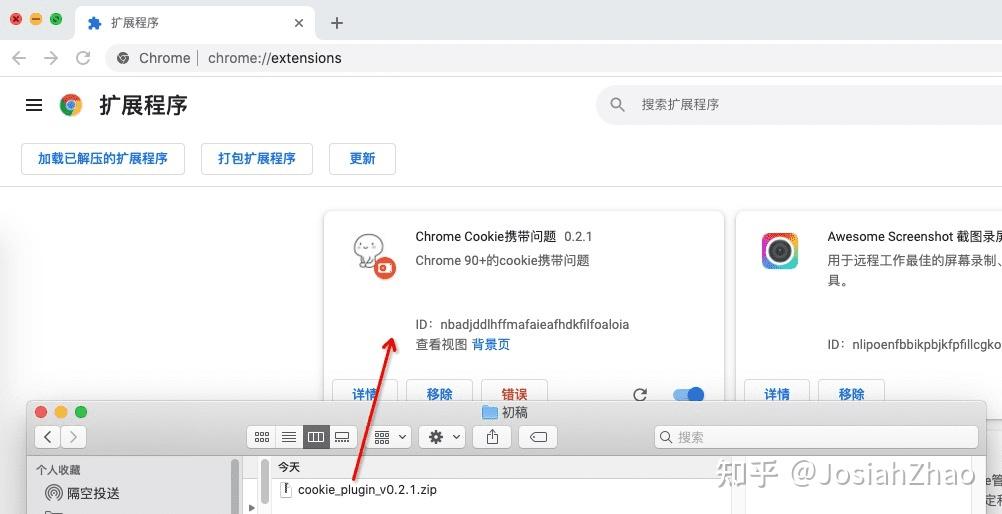Click the Awesome Screenshot extension icon
The width and height of the screenshot is (1002, 514).
[x=780, y=251]
